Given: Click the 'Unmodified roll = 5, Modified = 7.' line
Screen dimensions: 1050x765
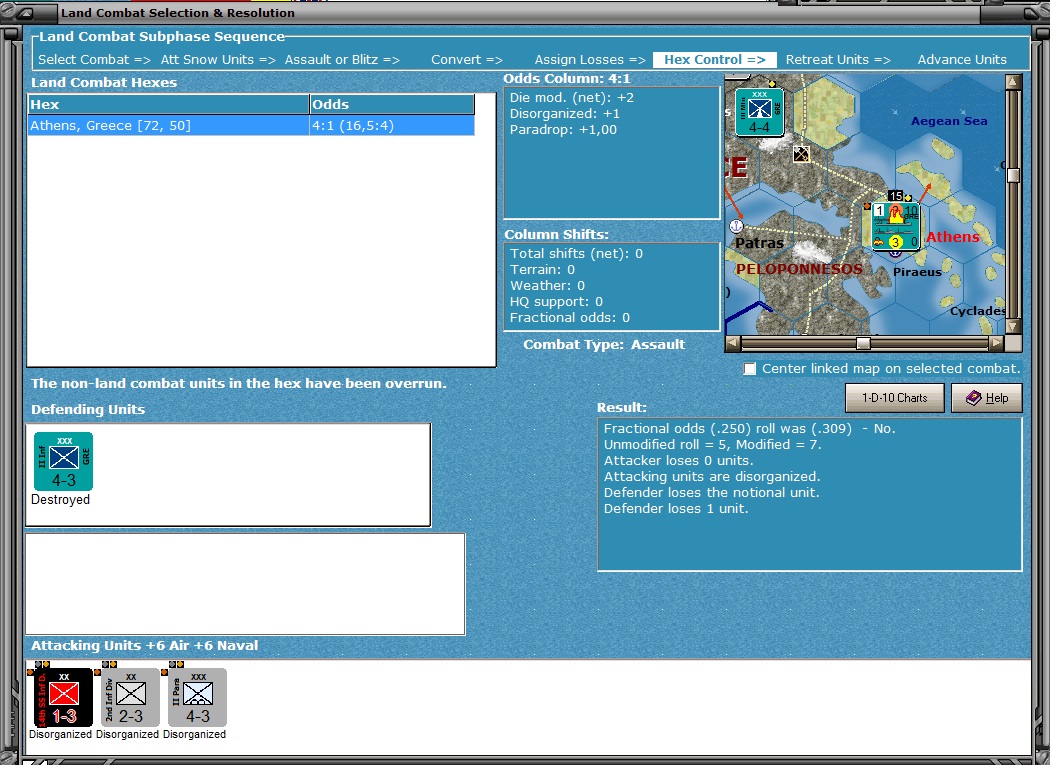Looking at the screenshot, I should point(712,445).
